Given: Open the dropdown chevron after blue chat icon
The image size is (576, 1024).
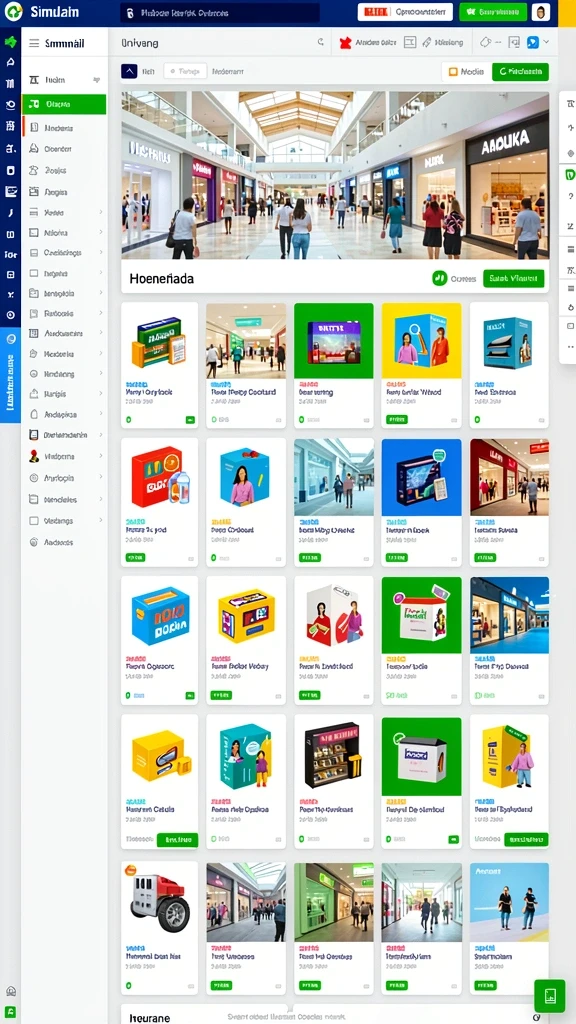Looking at the screenshot, I should [546, 42].
